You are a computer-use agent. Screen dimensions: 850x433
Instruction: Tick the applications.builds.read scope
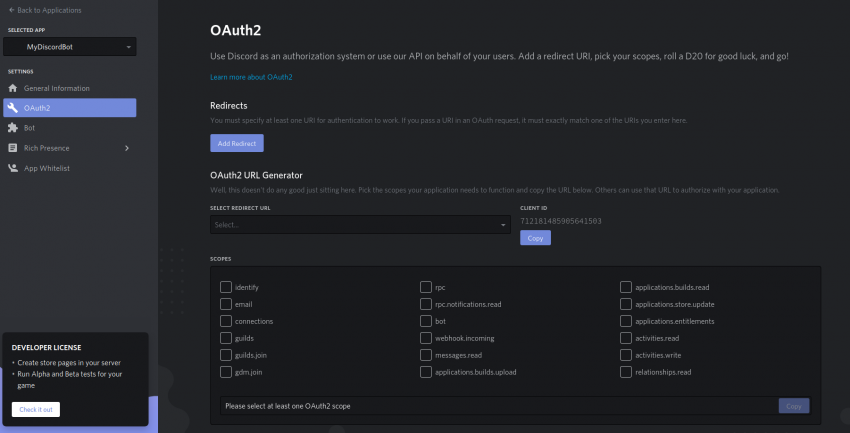pyautogui.click(x=626, y=287)
